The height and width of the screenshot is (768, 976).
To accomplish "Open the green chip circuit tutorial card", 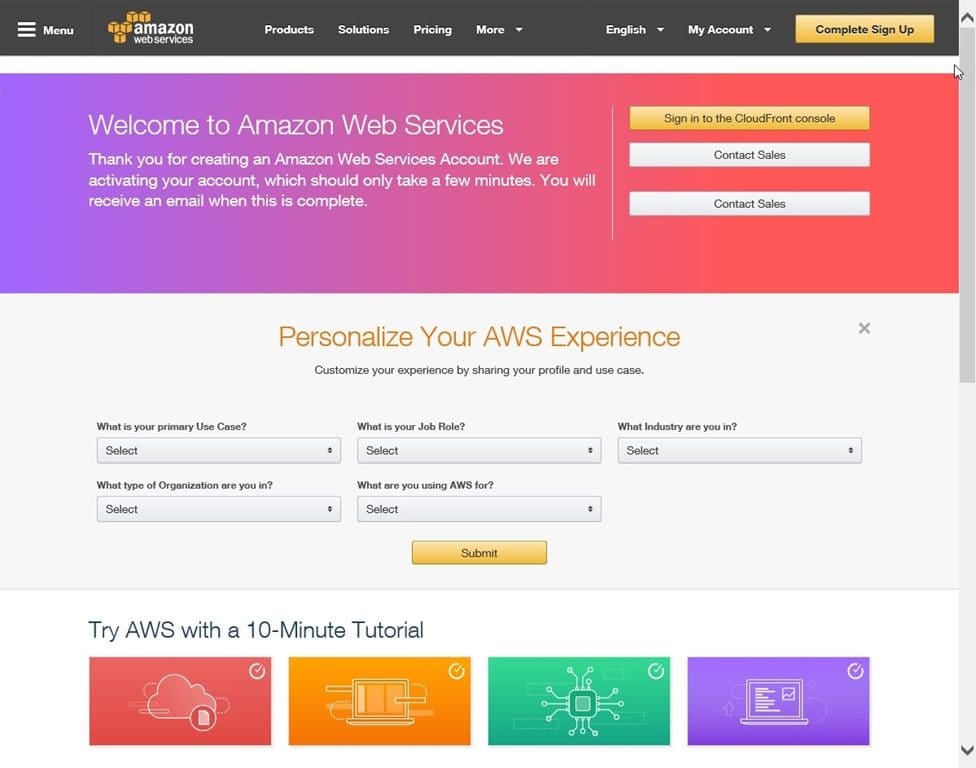I will 579,701.
